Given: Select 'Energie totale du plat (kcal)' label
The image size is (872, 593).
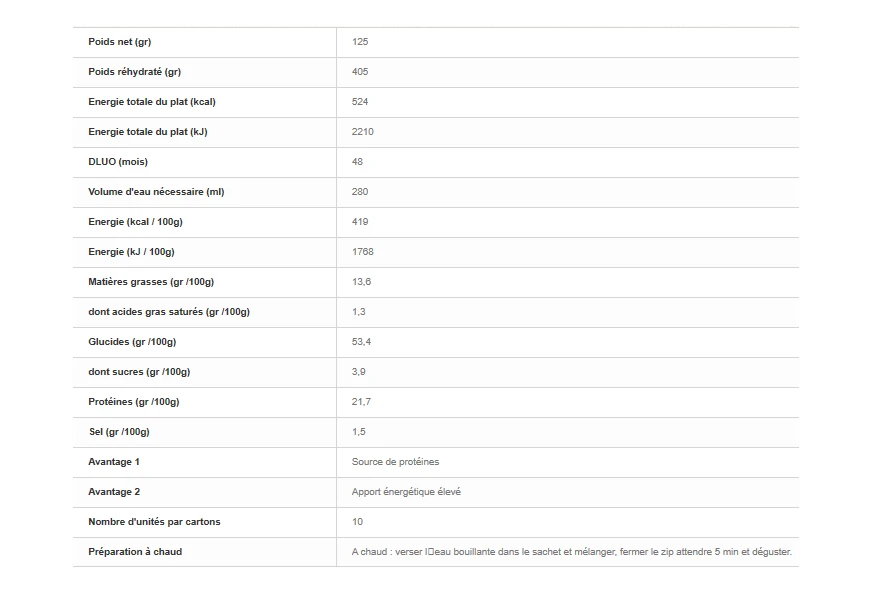Looking at the screenshot, I should 151,102.
